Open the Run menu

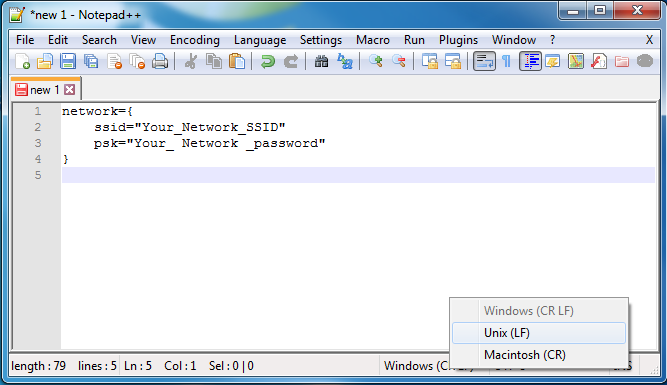point(414,40)
